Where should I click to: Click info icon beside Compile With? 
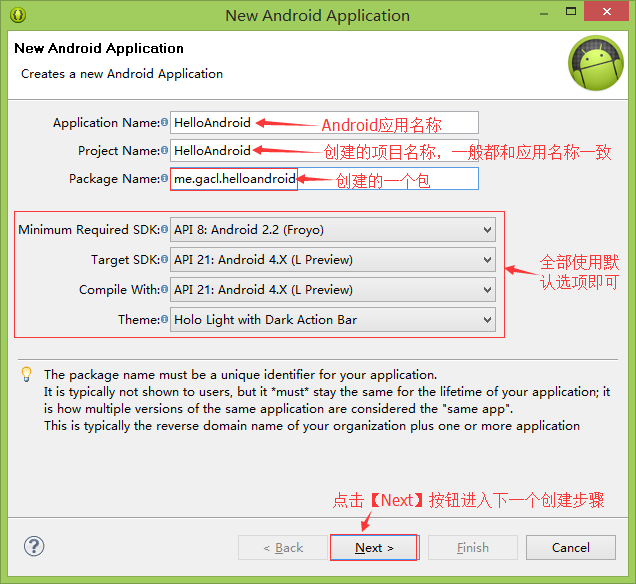click(x=164, y=289)
